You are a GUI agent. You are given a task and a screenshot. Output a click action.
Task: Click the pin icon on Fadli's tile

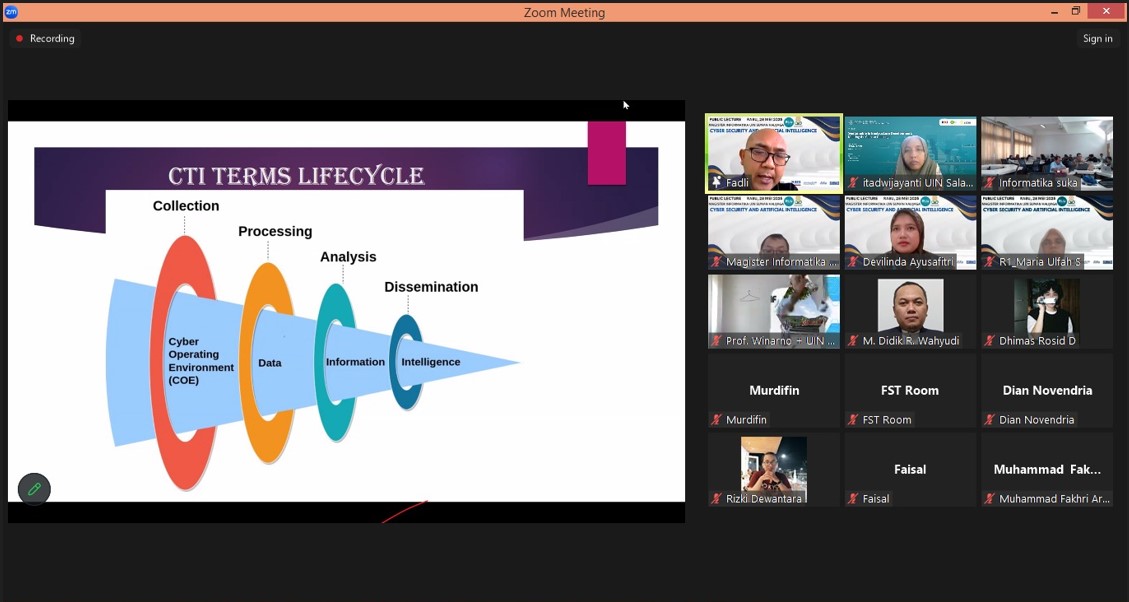[716, 183]
